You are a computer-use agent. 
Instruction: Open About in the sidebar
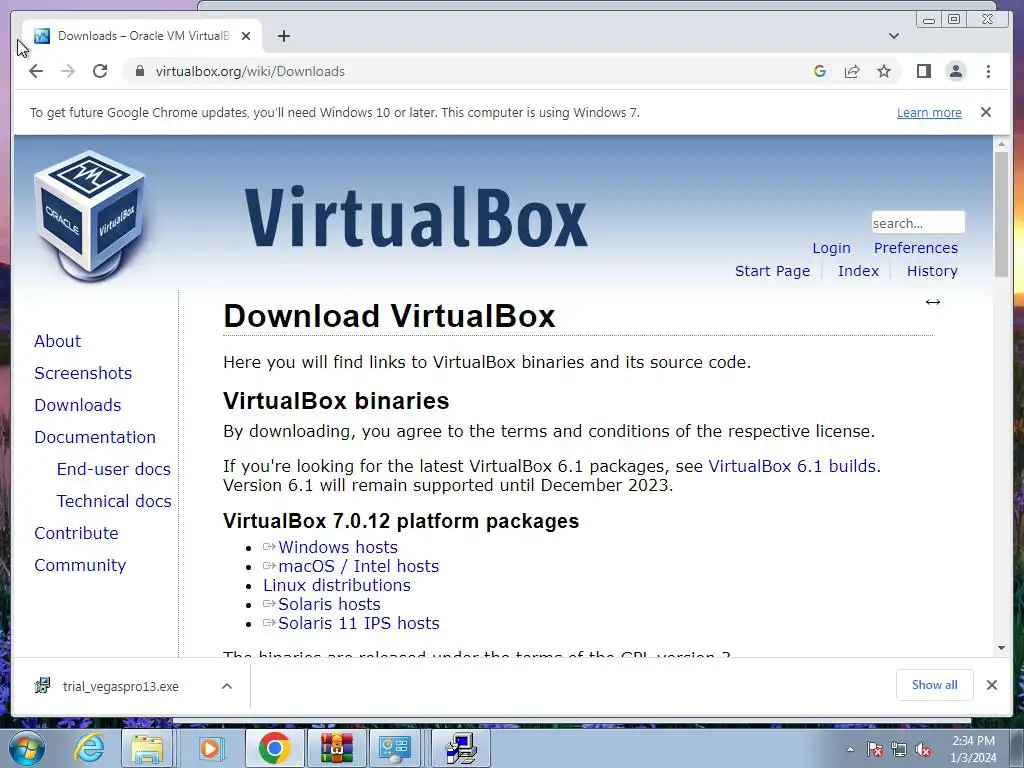coord(57,341)
